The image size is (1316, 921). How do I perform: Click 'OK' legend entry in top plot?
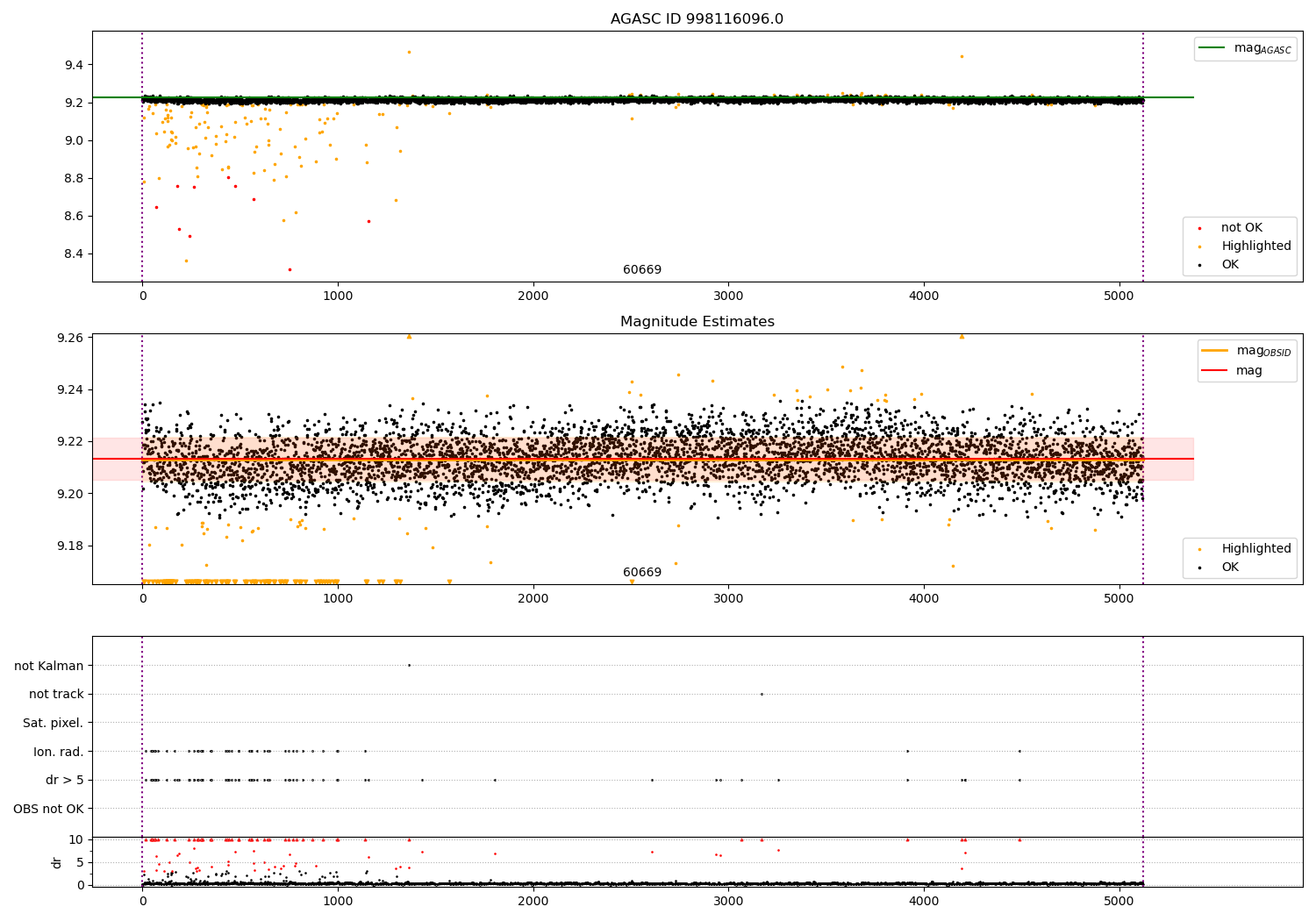click(1230, 265)
